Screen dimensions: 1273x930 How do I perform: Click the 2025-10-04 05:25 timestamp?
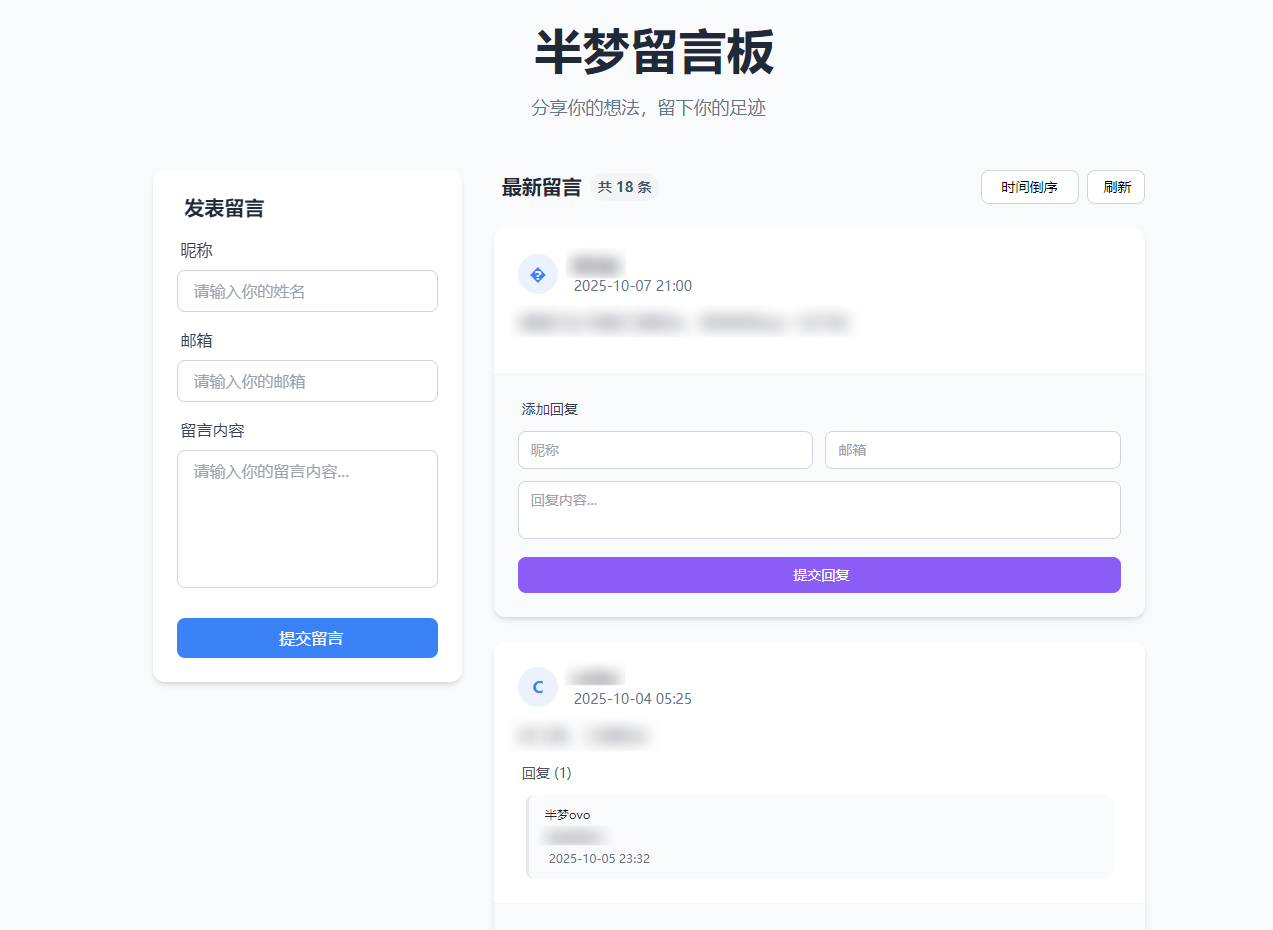pyautogui.click(x=632, y=699)
